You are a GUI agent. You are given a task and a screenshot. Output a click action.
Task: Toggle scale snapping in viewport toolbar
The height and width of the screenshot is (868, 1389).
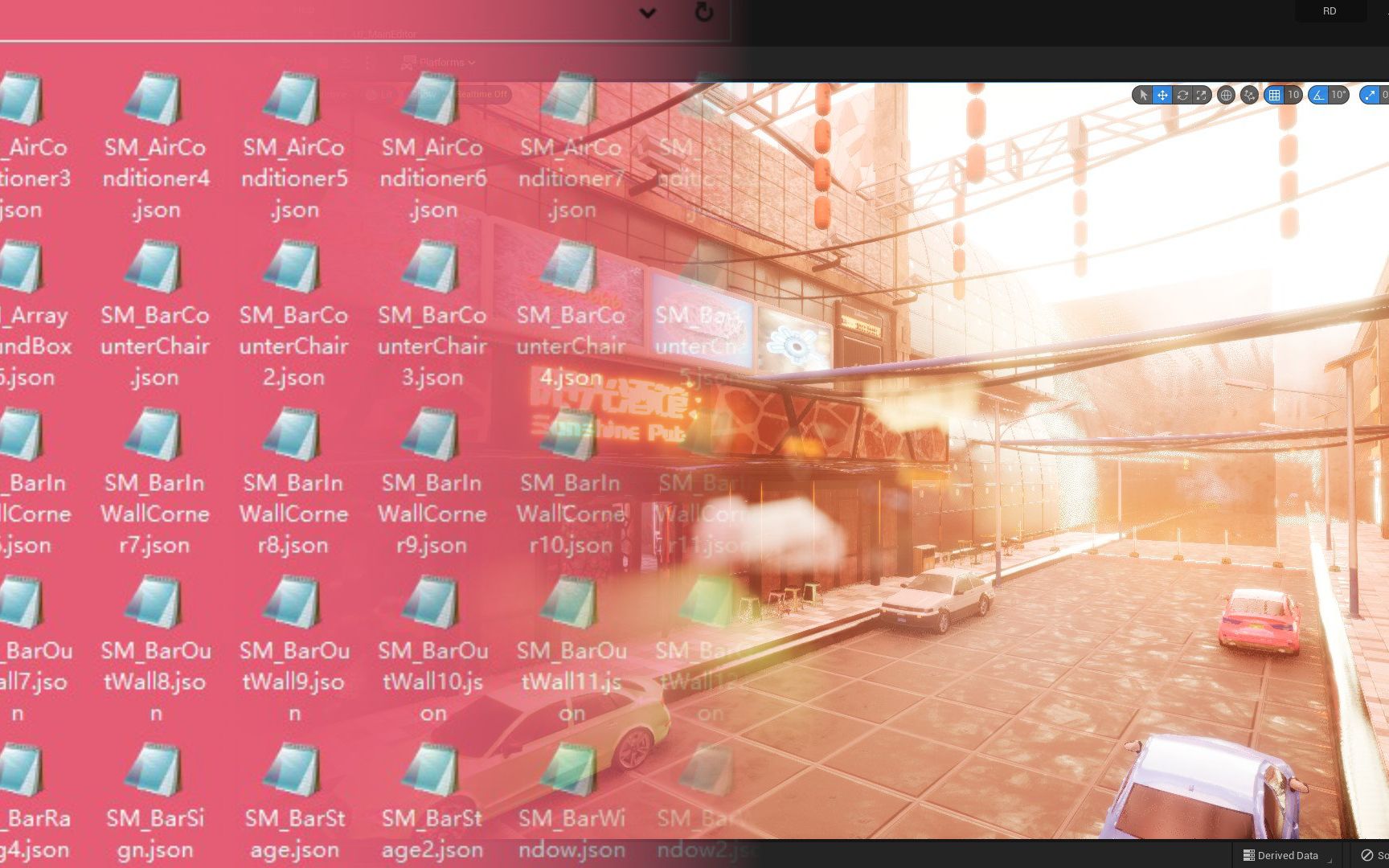(1370, 95)
